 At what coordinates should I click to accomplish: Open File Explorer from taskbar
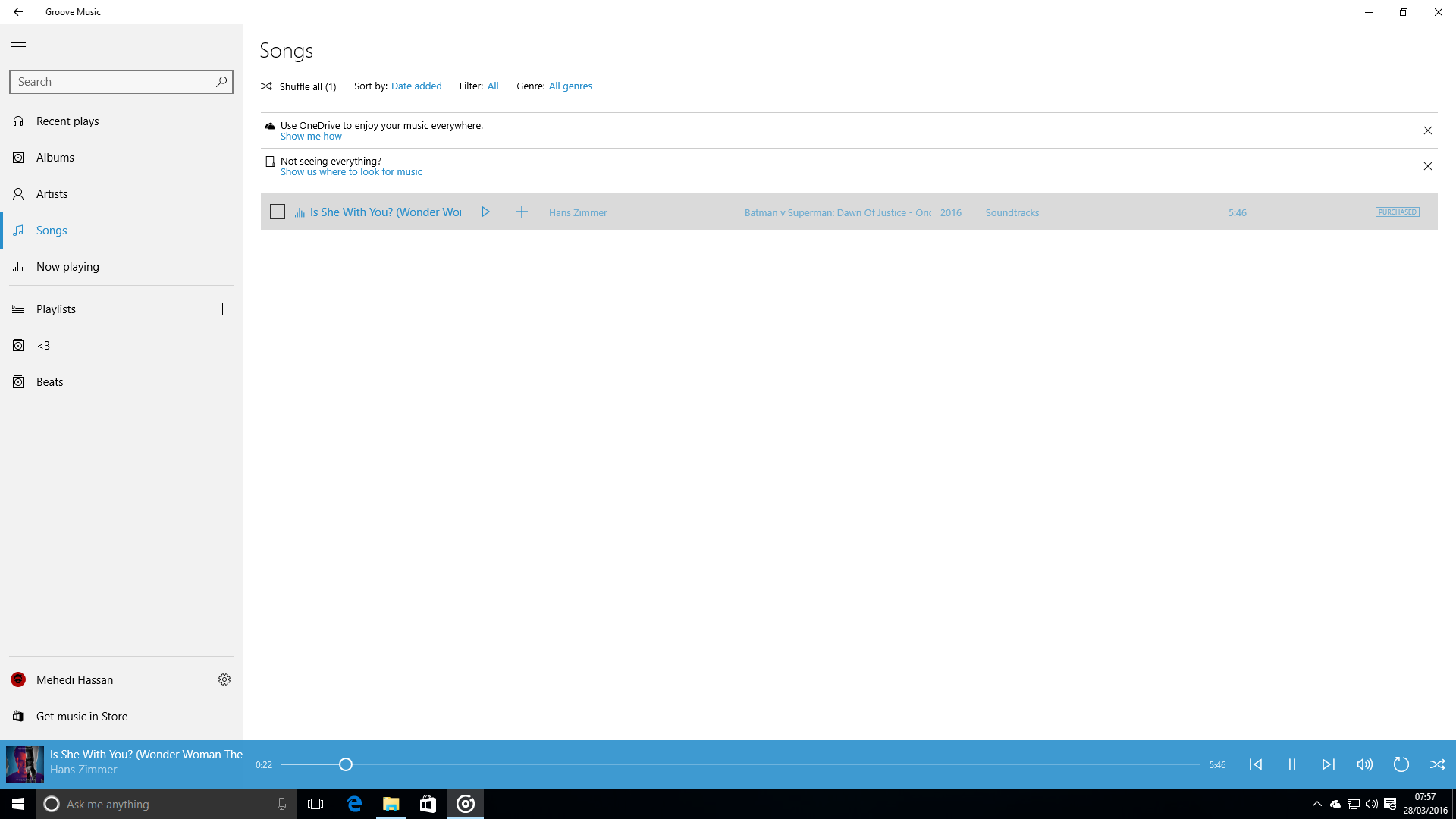(x=391, y=804)
